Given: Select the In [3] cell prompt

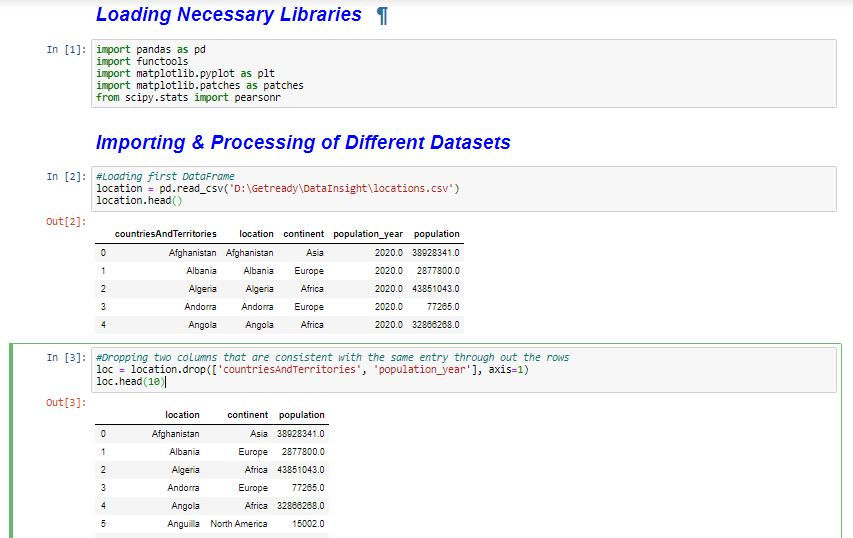Looking at the screenshot, I should (x=66, y=358).
